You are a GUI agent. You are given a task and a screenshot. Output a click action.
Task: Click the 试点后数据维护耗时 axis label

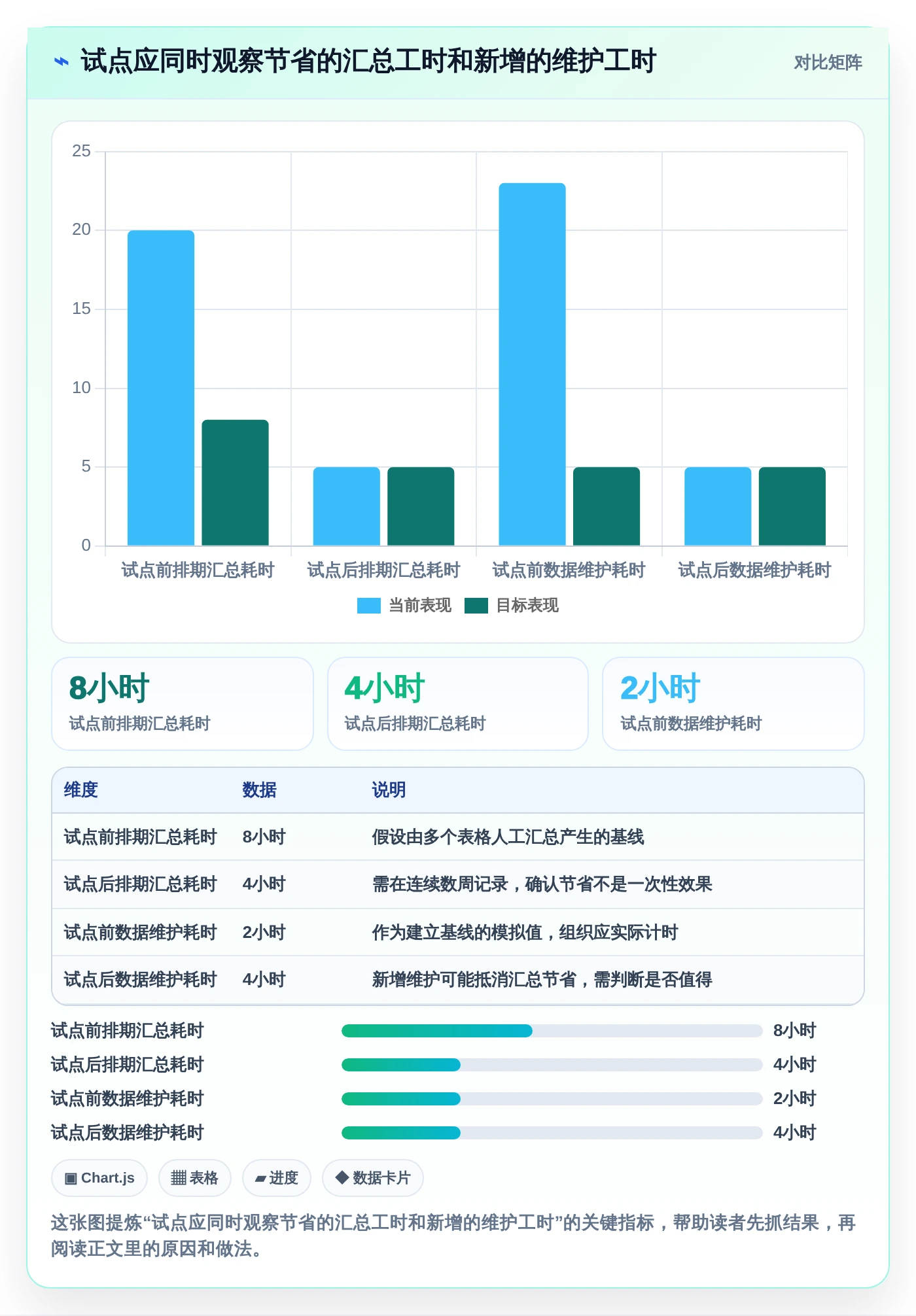coord(754,570)
